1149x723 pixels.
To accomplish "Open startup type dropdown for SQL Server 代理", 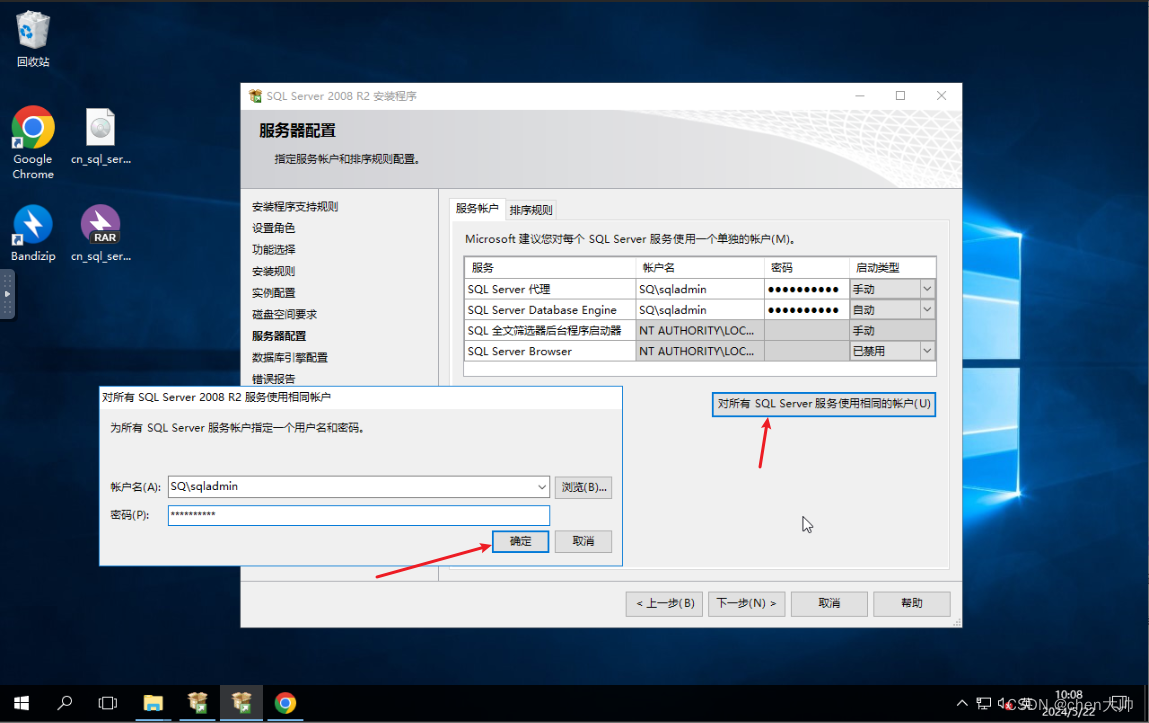I will pyautogui.click(x=927, y=289).
